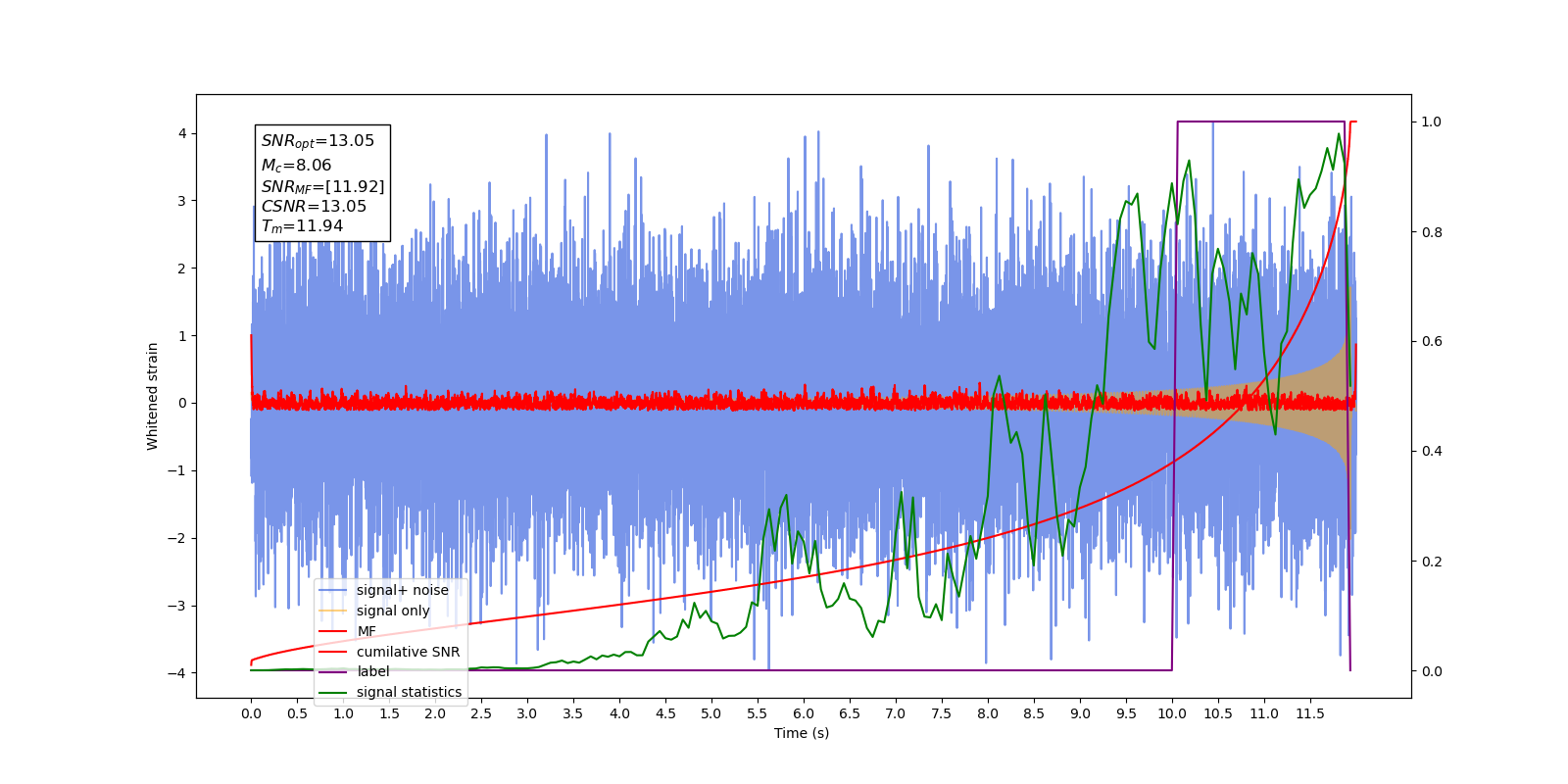Viewport: 1568px width, 784px height.
Task: Click right y-axis tick label 0.0
Action: [1432, 671]
